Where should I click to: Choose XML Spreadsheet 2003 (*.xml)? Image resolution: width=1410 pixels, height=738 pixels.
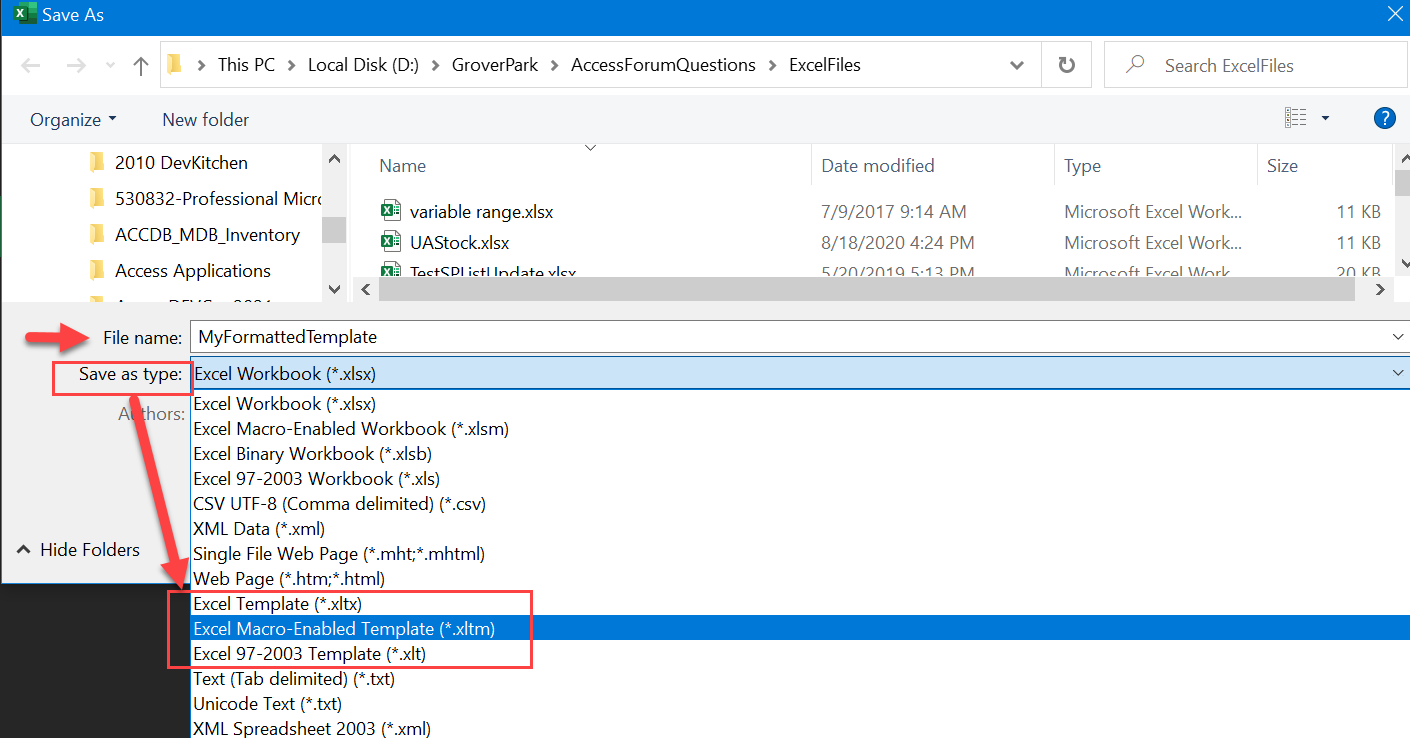pyautogui.click(x=800, y=728)
